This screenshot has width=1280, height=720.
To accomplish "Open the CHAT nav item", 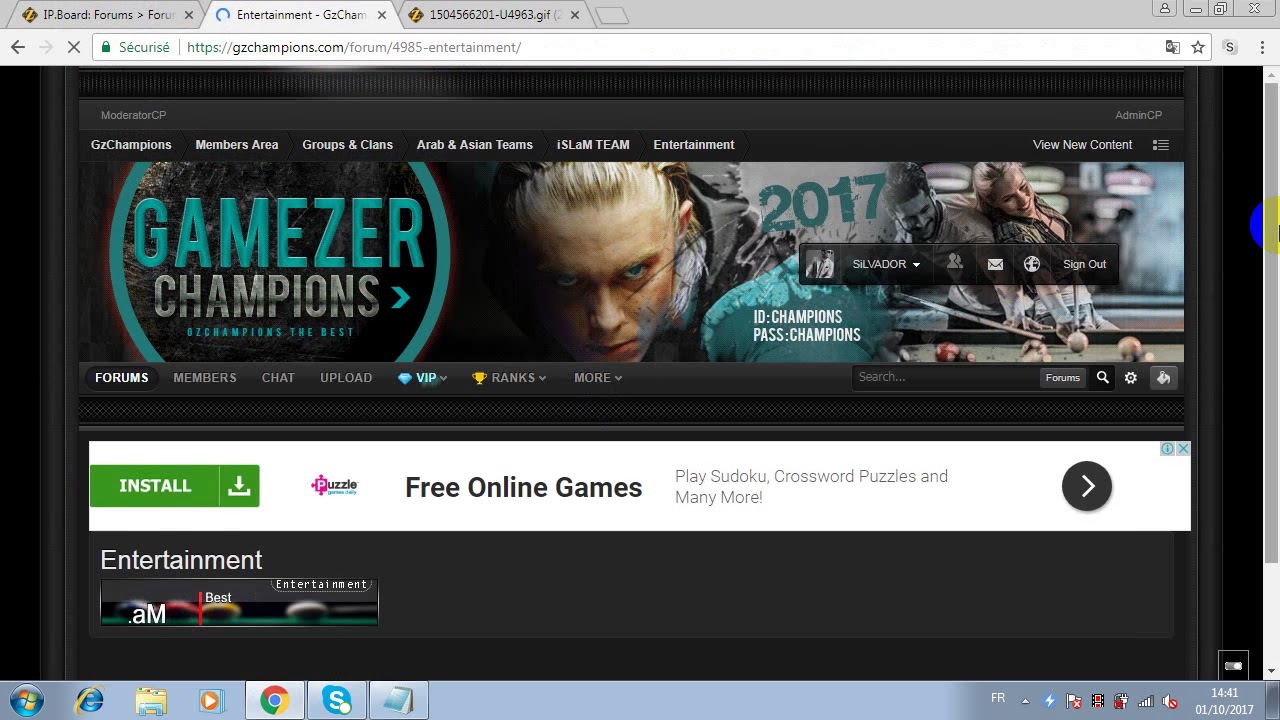I will point(278,377).
